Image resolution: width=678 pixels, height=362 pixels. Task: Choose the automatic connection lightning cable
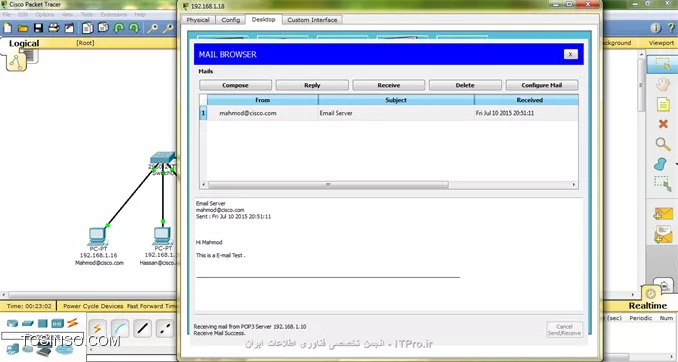(x=97, y=329)
